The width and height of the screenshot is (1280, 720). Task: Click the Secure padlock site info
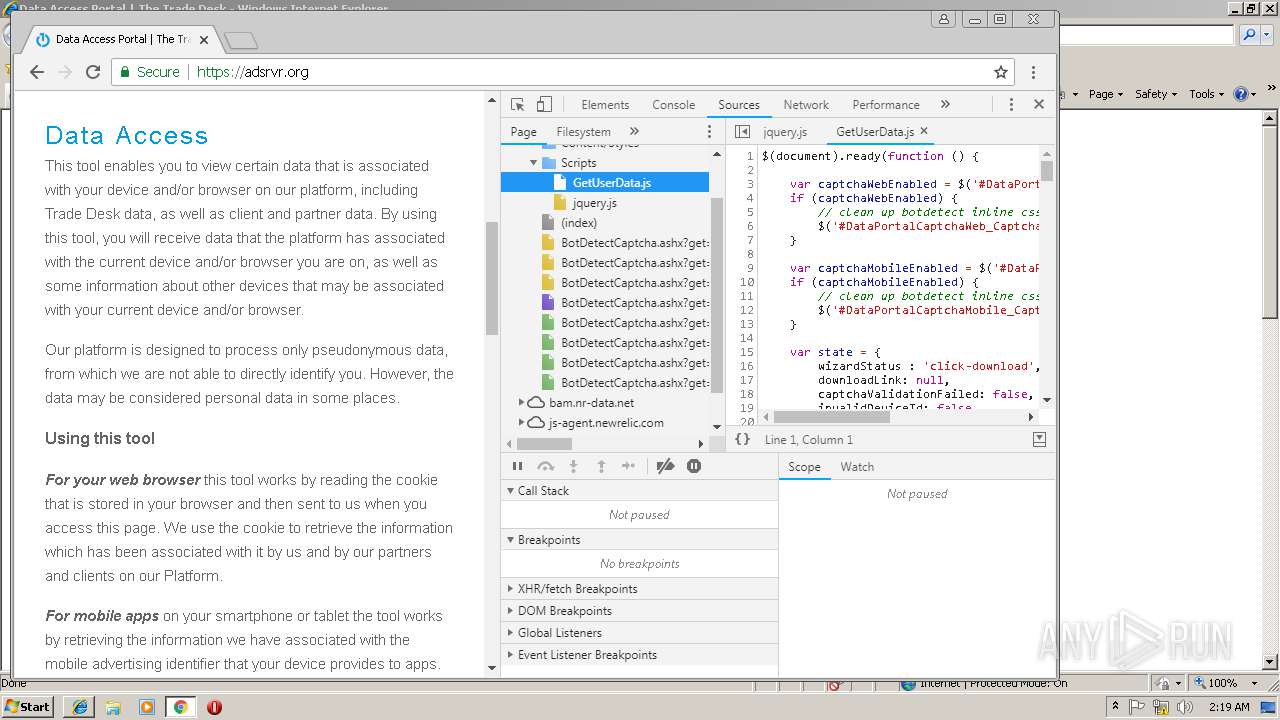pyautogui.click(x=150, y=72)
